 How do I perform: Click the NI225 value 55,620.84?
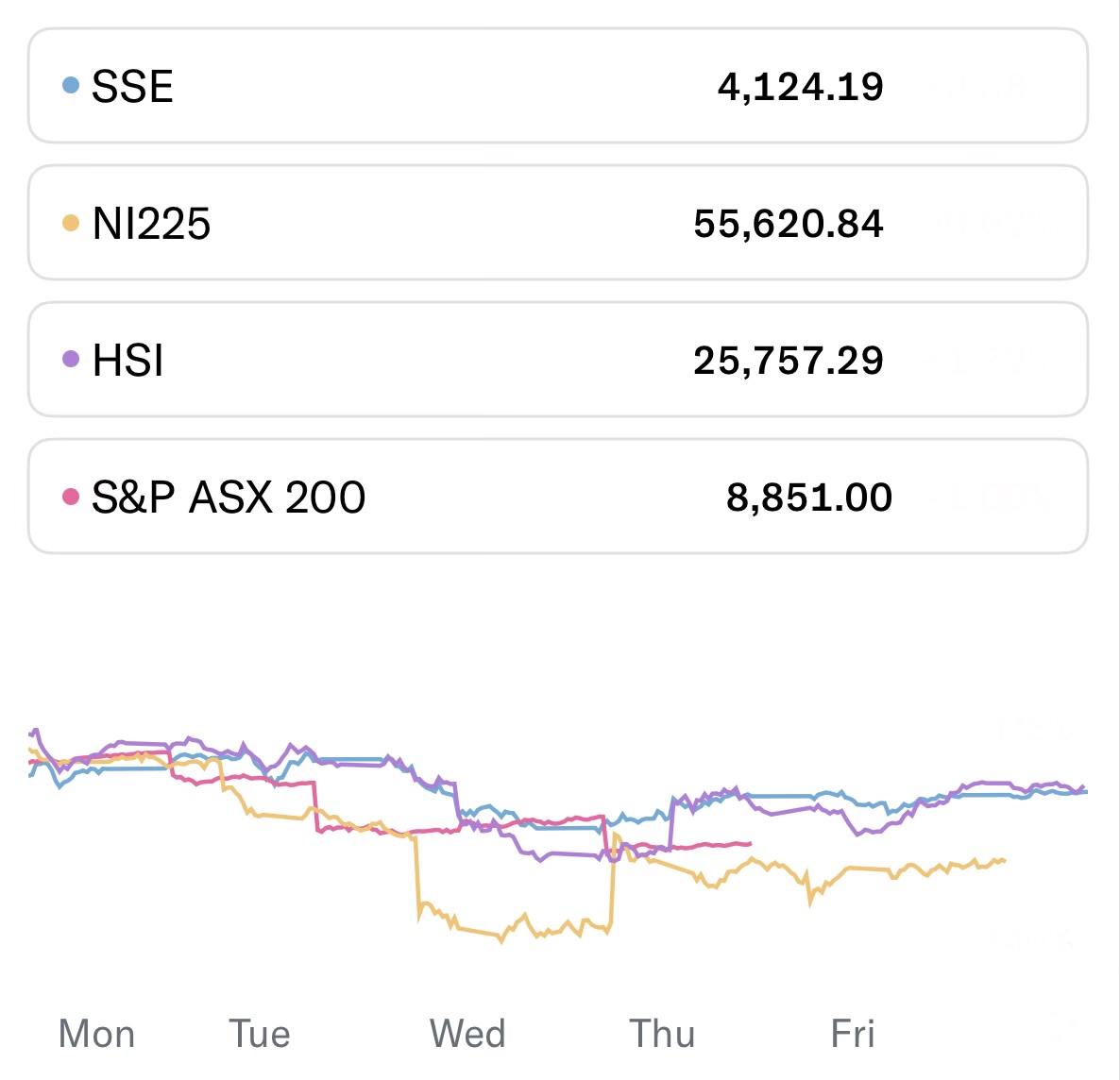(788, 225)
